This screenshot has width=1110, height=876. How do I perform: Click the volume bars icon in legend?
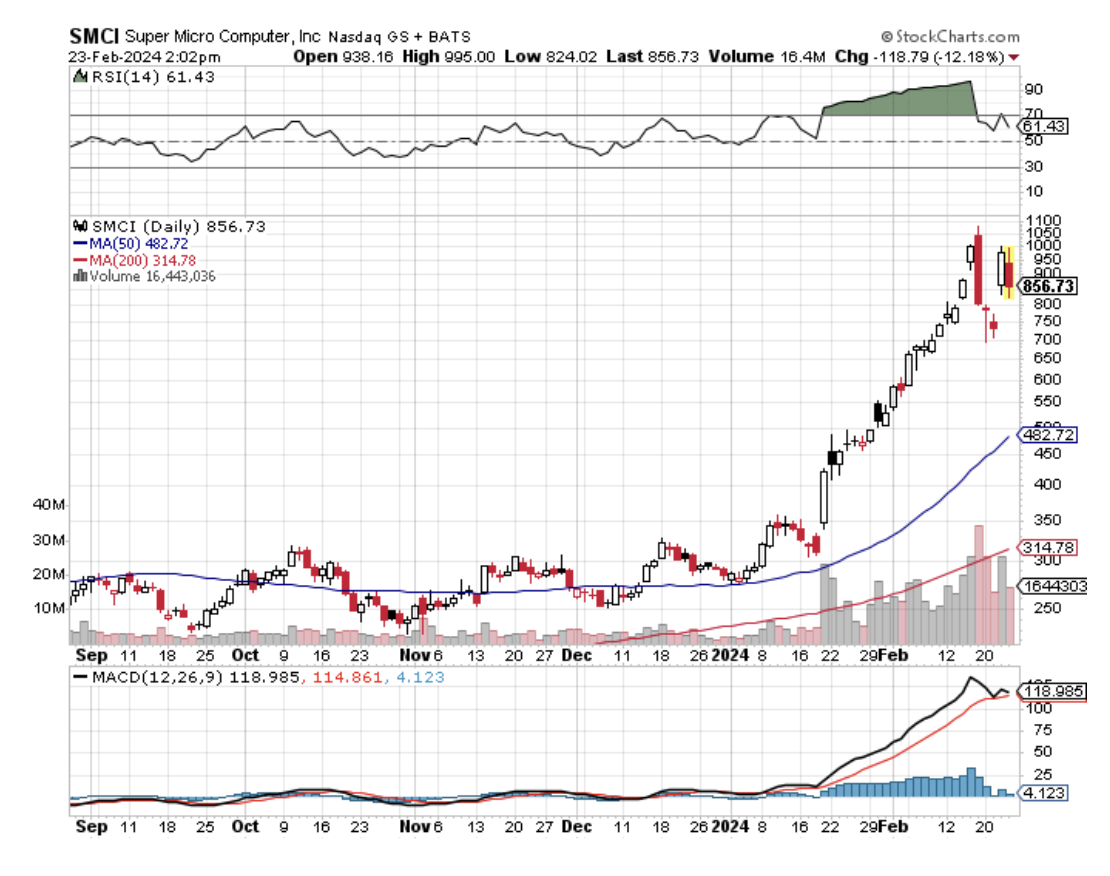(x=79, y=276)
